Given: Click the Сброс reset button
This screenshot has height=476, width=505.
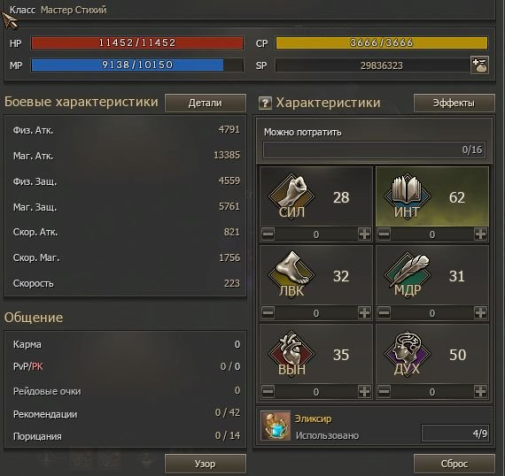Looking at the screenshot, I should tap(454, 463).
